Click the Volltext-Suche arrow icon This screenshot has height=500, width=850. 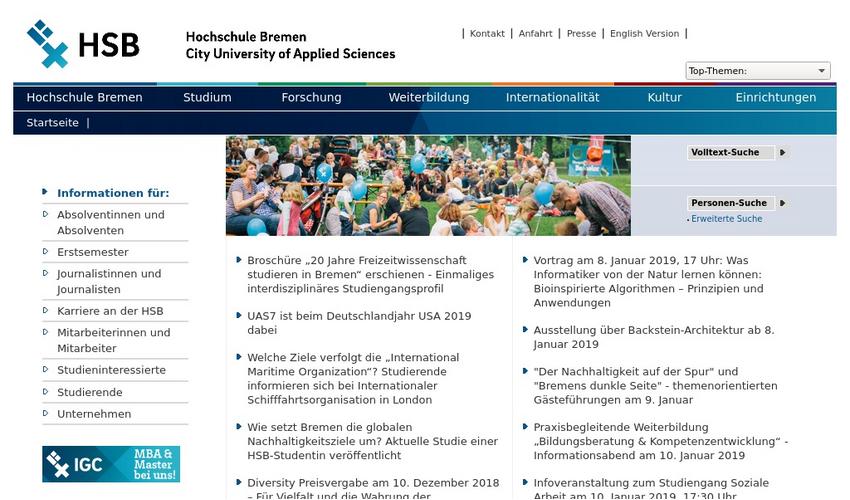click(x=783, y=153)
